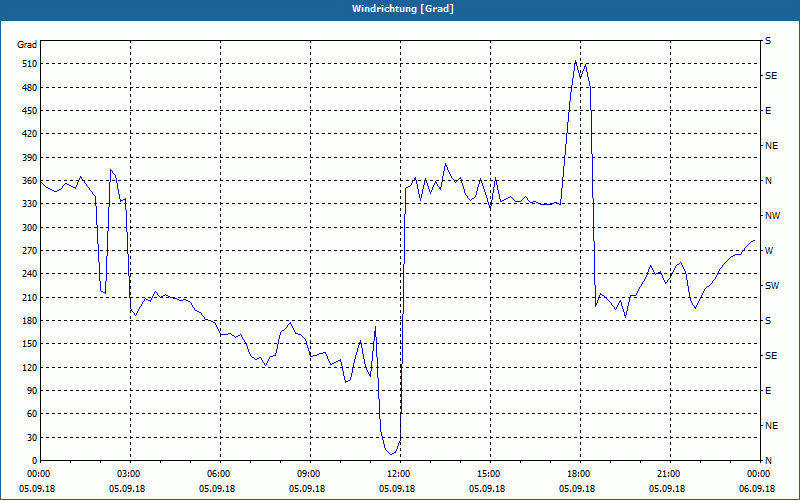Screen dimensions: 800x500
Task: Click the "Grad" unit label on the left axis
Action: [27, 45]
